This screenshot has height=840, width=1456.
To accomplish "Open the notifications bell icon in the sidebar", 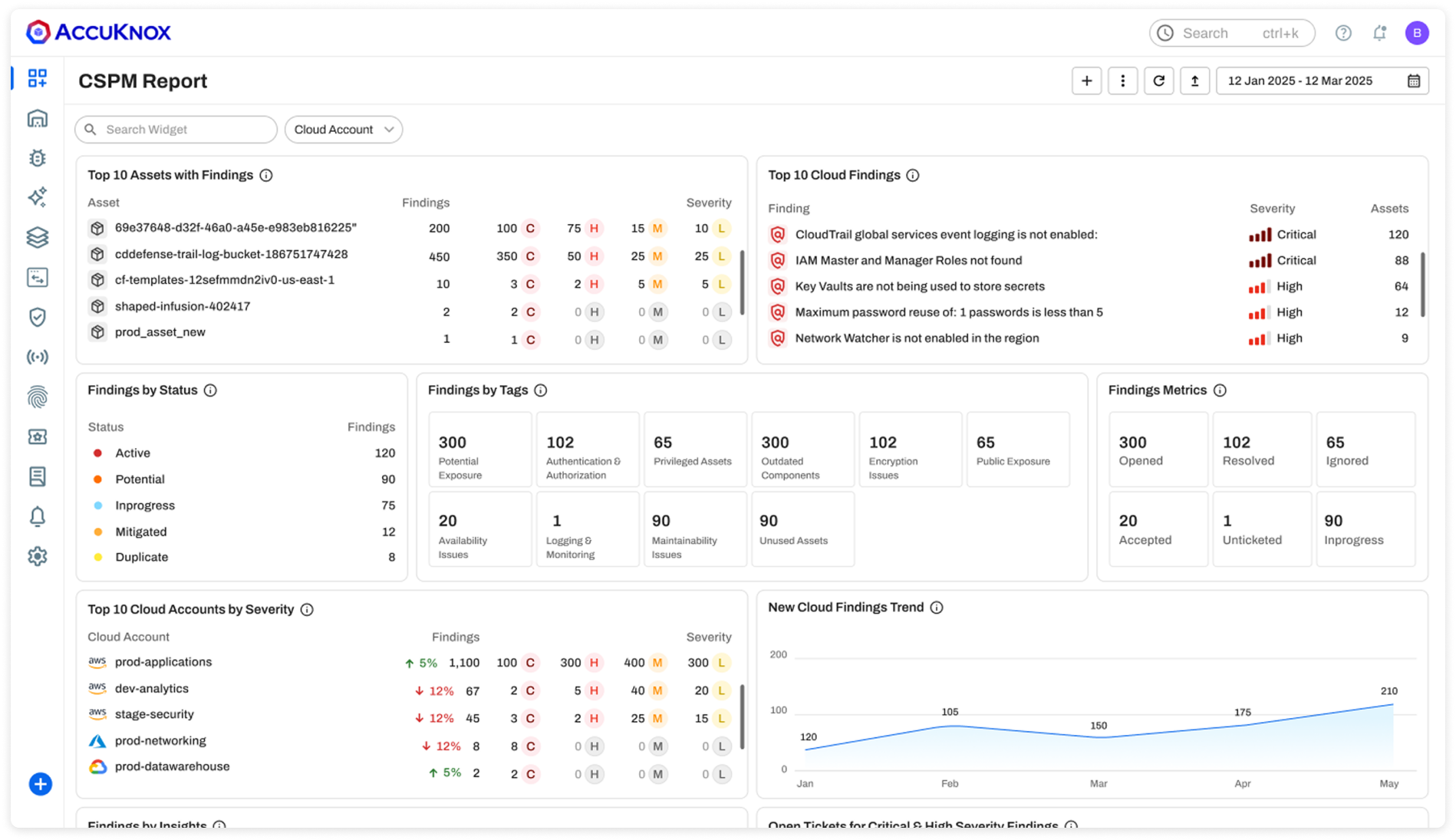I will tap(37, 516).
